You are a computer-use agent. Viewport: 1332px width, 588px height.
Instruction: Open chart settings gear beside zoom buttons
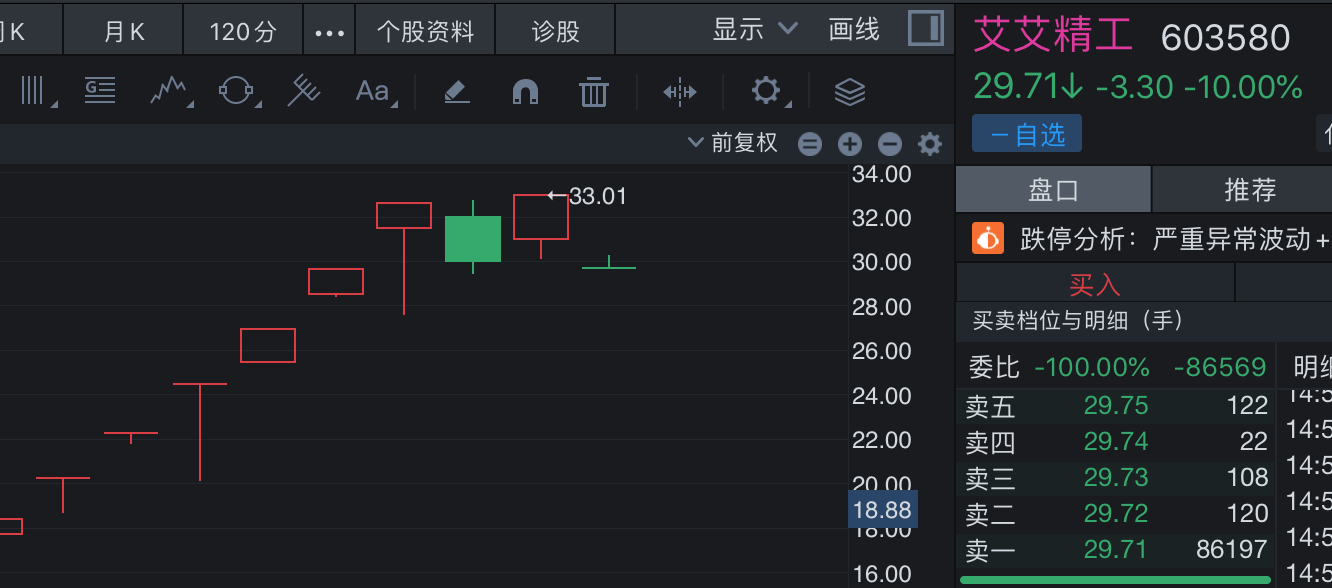pyautogui.click(x=930, y=144)
